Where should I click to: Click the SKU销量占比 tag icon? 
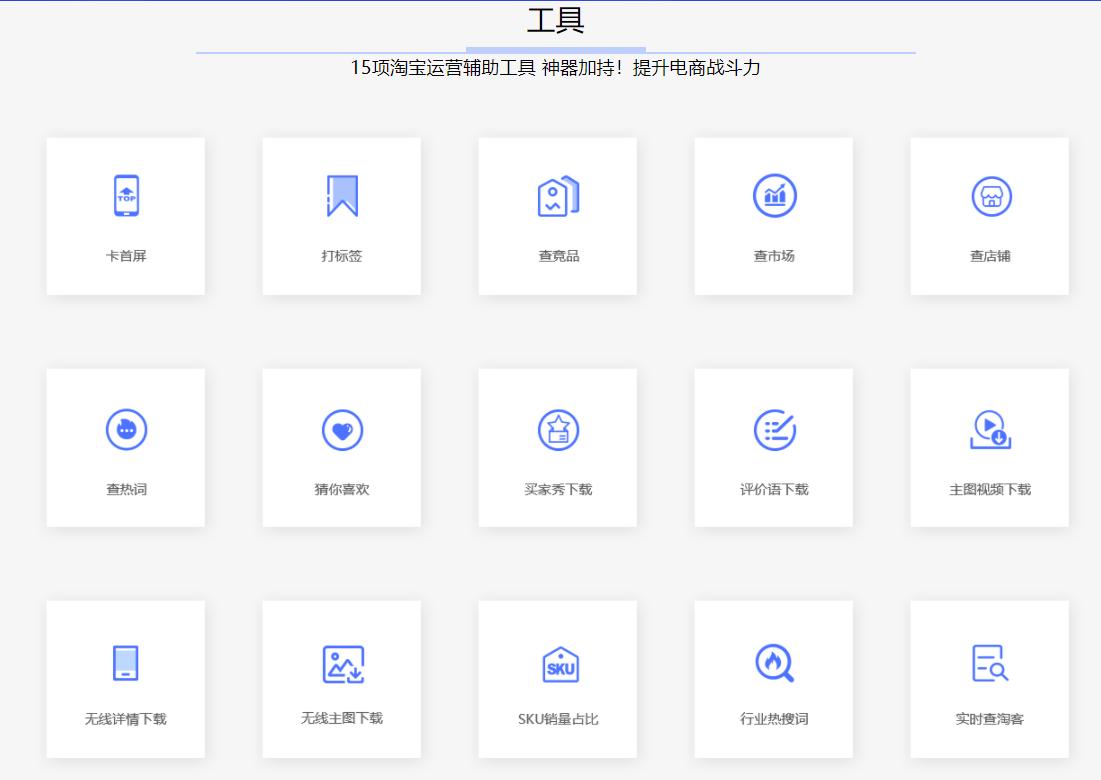click(x=558, y=660)
